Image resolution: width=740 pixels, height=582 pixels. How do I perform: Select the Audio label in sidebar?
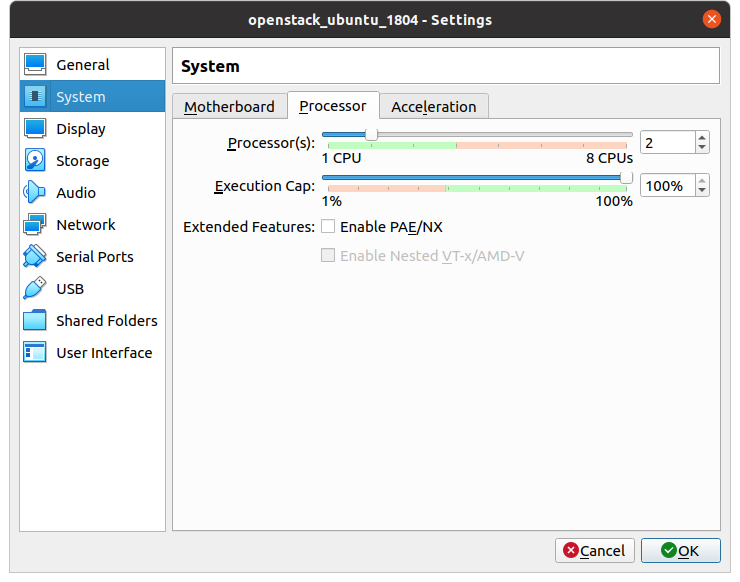(76, 193)
